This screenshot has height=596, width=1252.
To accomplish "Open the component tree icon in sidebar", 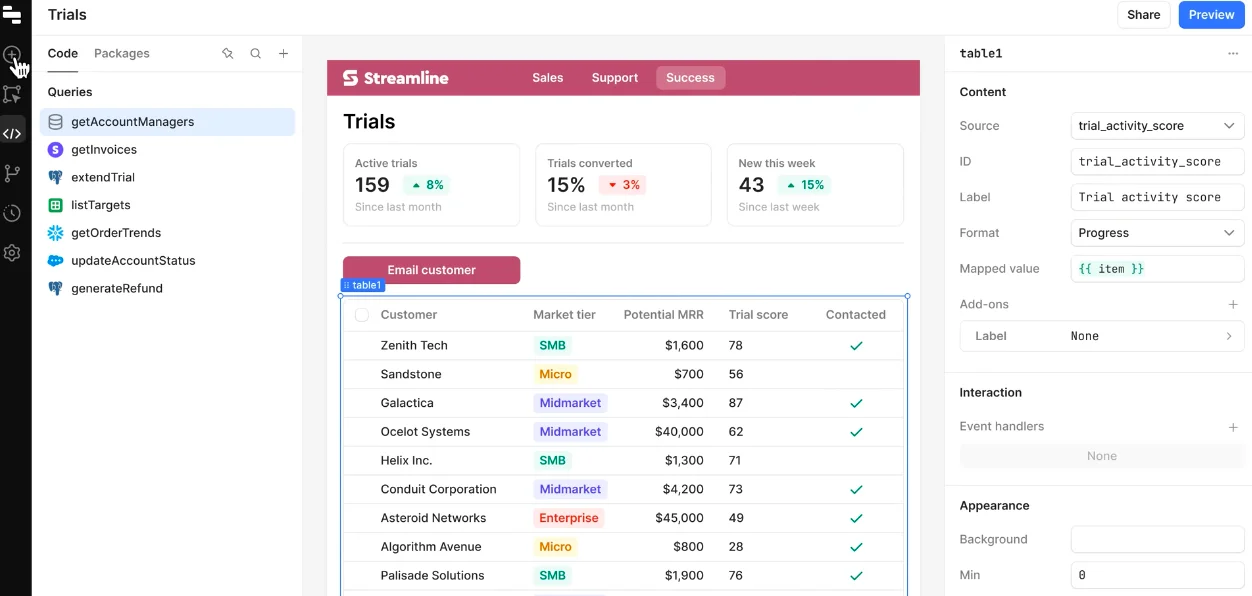I will pyautogui.click(x=12, y=94).
